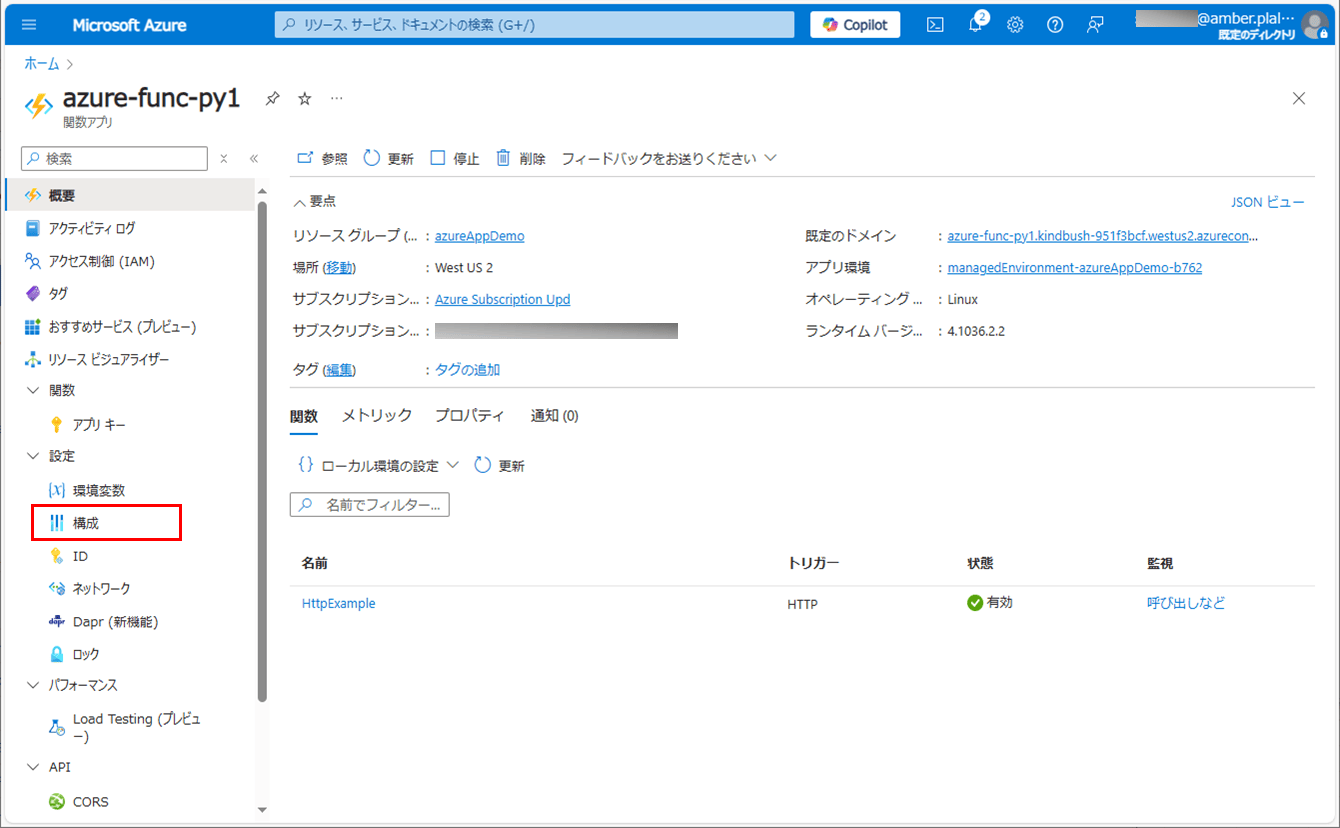The width and height of the screenshot is (1340, 828).
Task: Open Azure Subscription Upd link
Action: [503, 299]
